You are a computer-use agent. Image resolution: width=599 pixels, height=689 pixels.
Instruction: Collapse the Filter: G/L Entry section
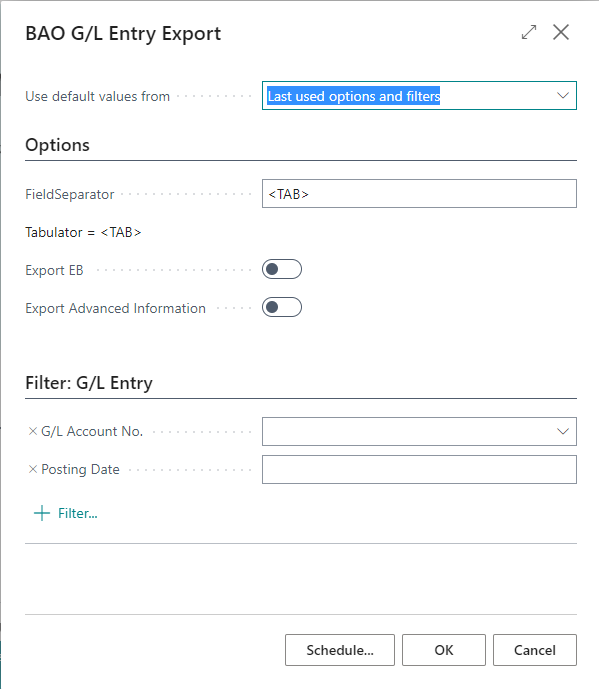89,383
